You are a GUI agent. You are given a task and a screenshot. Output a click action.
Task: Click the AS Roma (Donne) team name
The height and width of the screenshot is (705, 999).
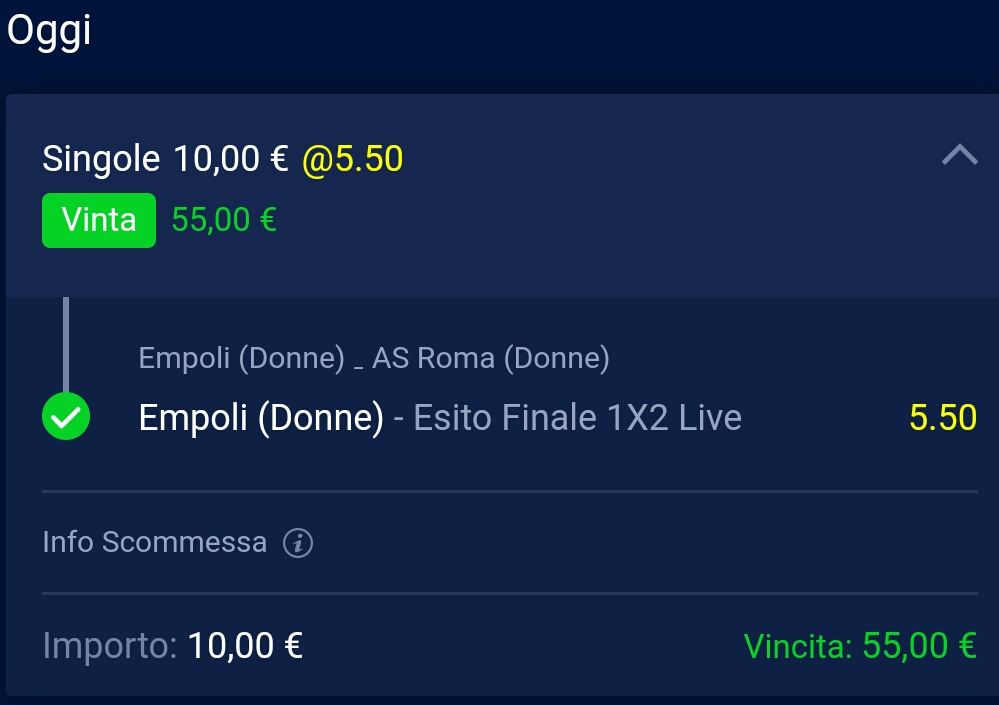point(491,358)
